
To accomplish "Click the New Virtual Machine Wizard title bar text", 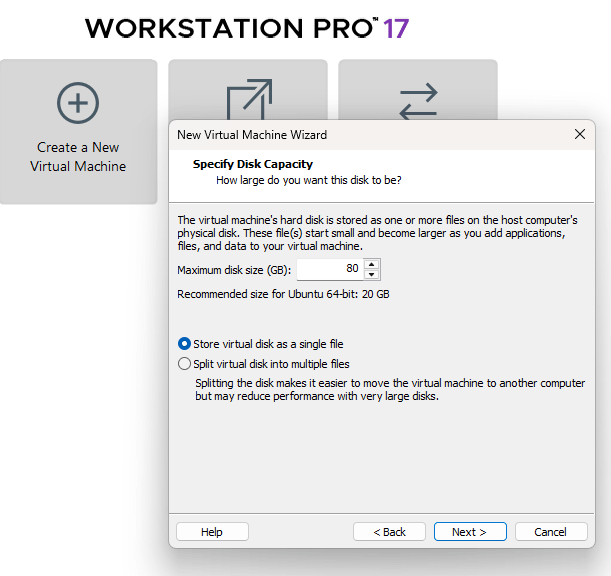I will click(x=252, y=135).
